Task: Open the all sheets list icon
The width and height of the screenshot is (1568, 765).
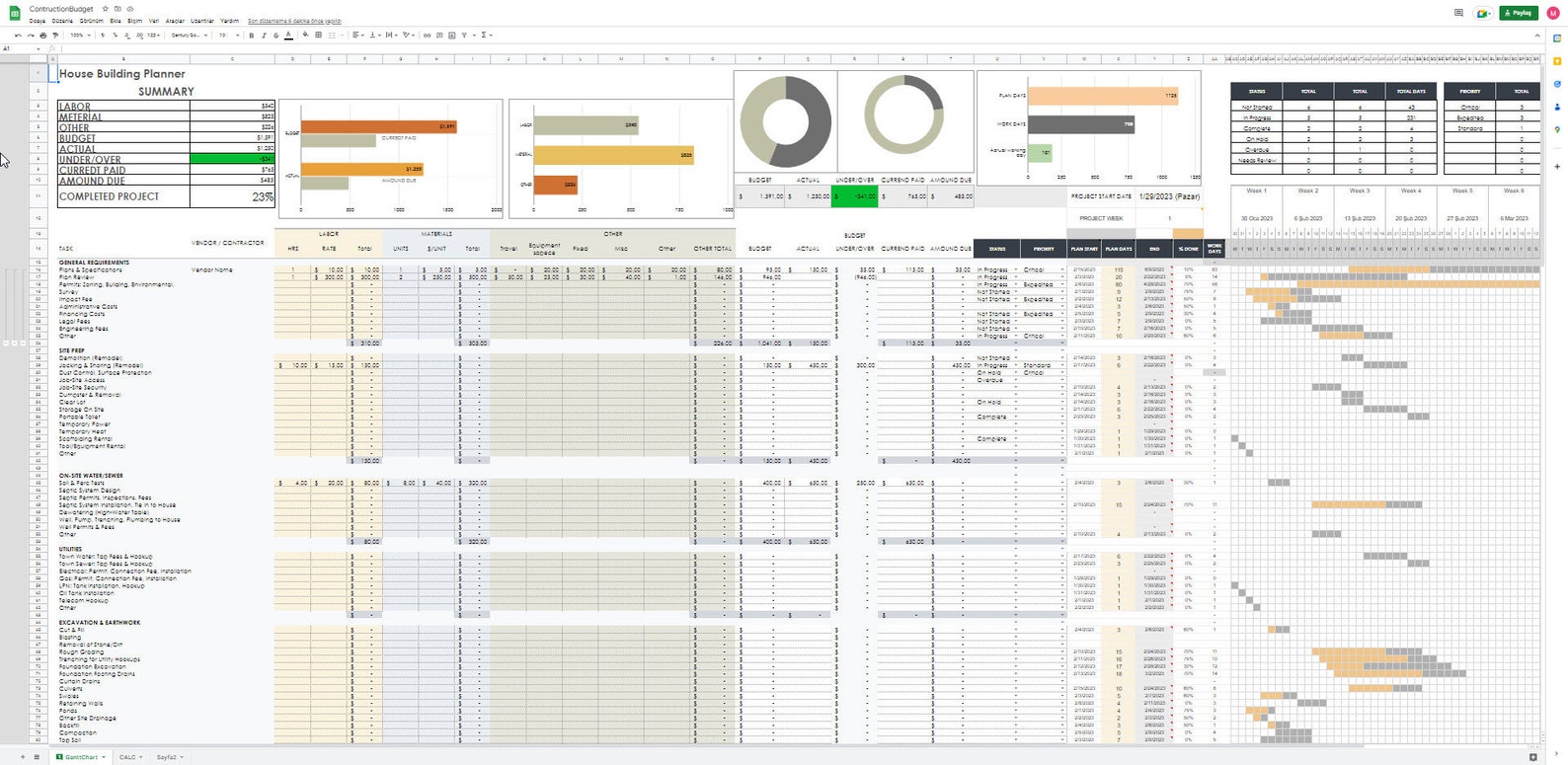Action: tap(37, 757)
